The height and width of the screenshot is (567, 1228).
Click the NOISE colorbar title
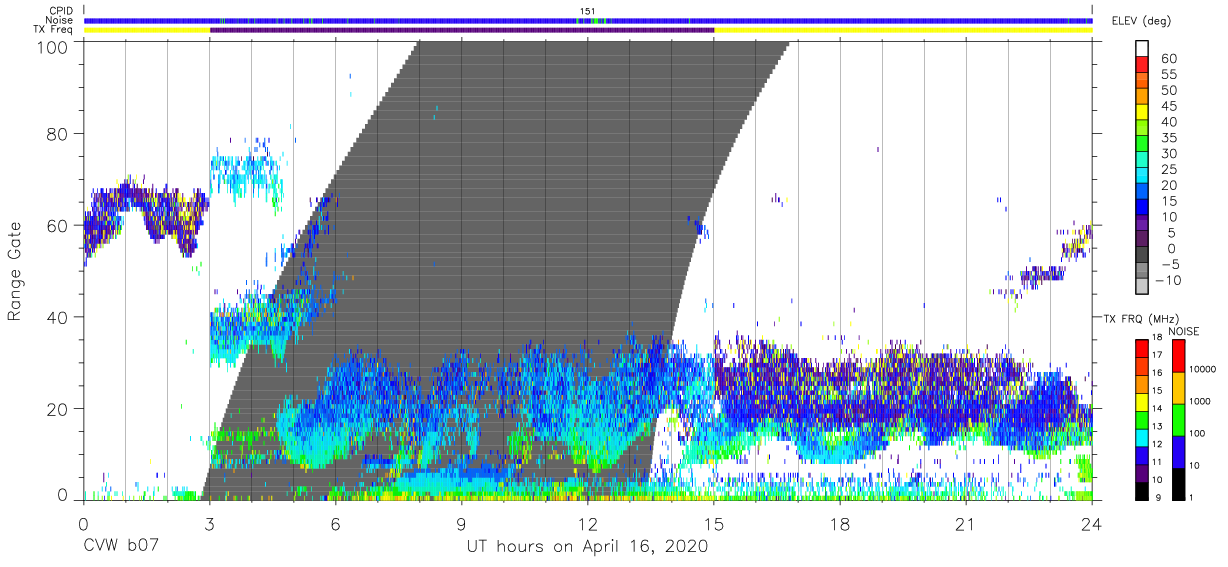1182,331
